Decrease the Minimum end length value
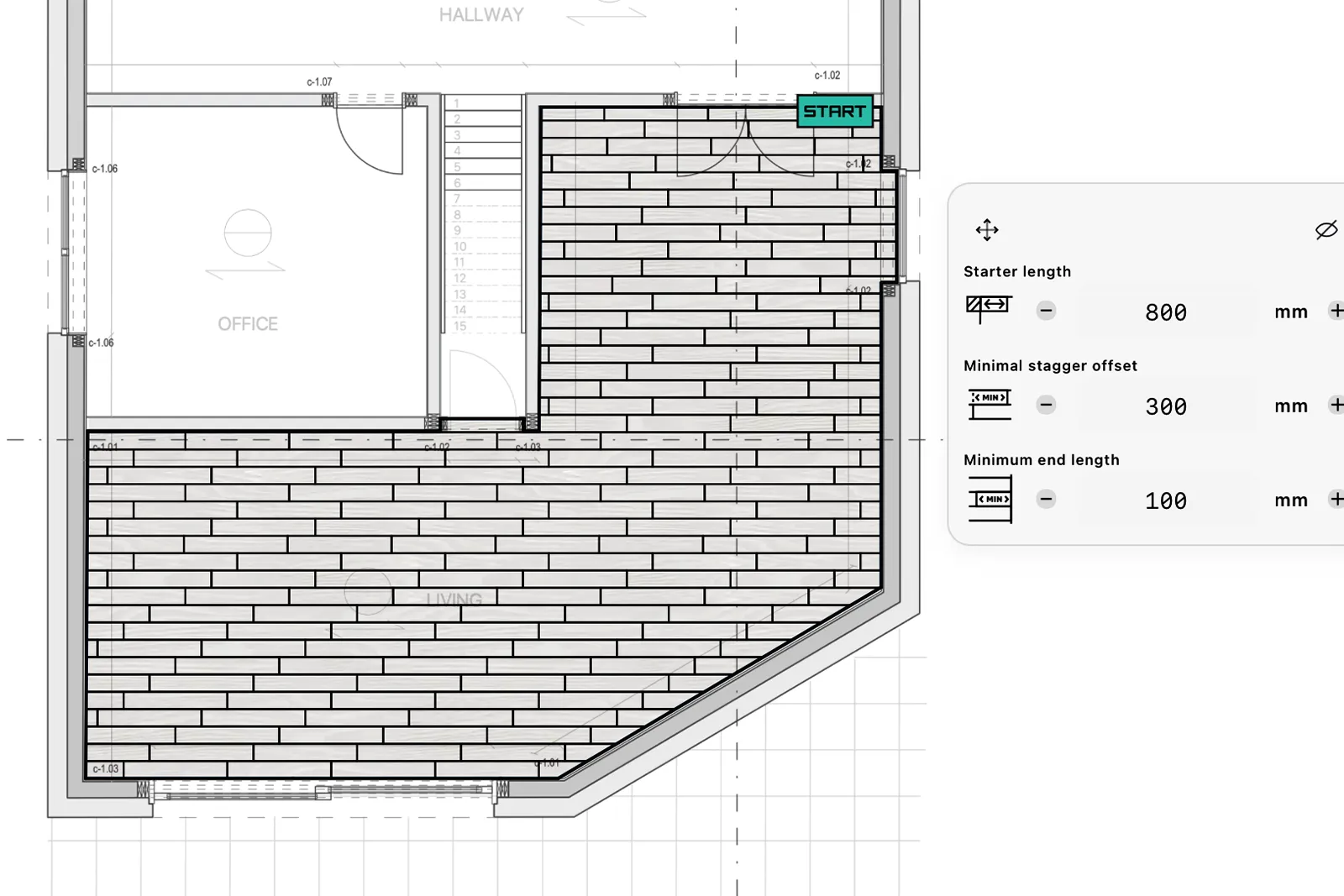 (x=1046, y=499)
